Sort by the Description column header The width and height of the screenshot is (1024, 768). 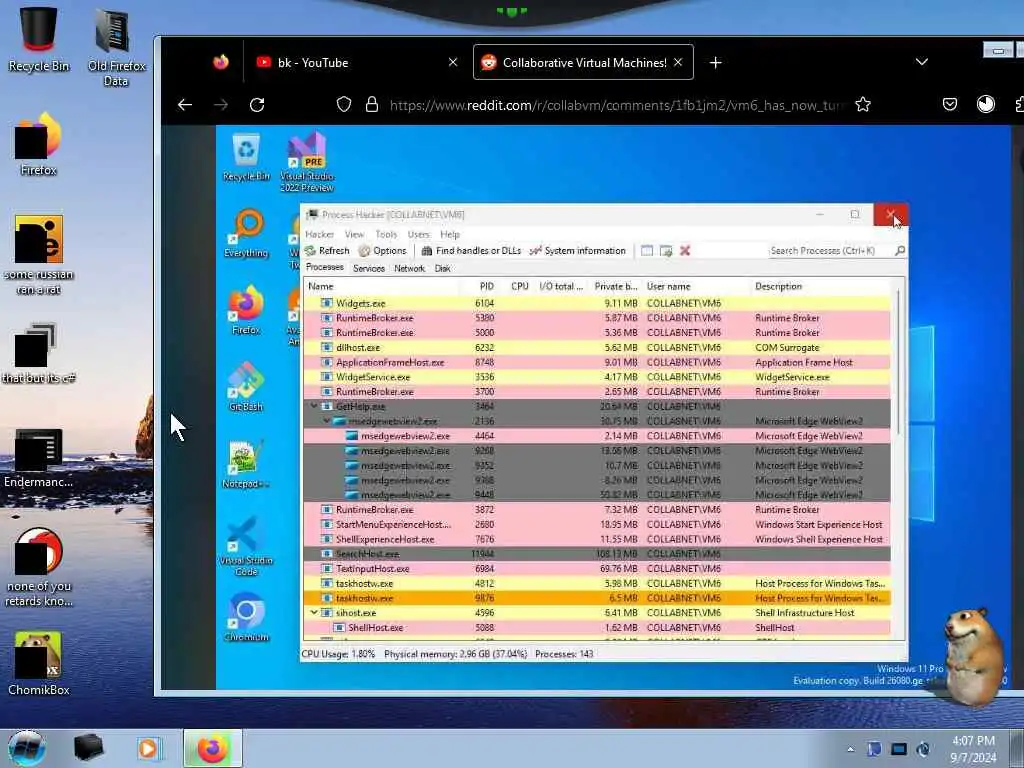pyautogui.click(x=778, y=286)
